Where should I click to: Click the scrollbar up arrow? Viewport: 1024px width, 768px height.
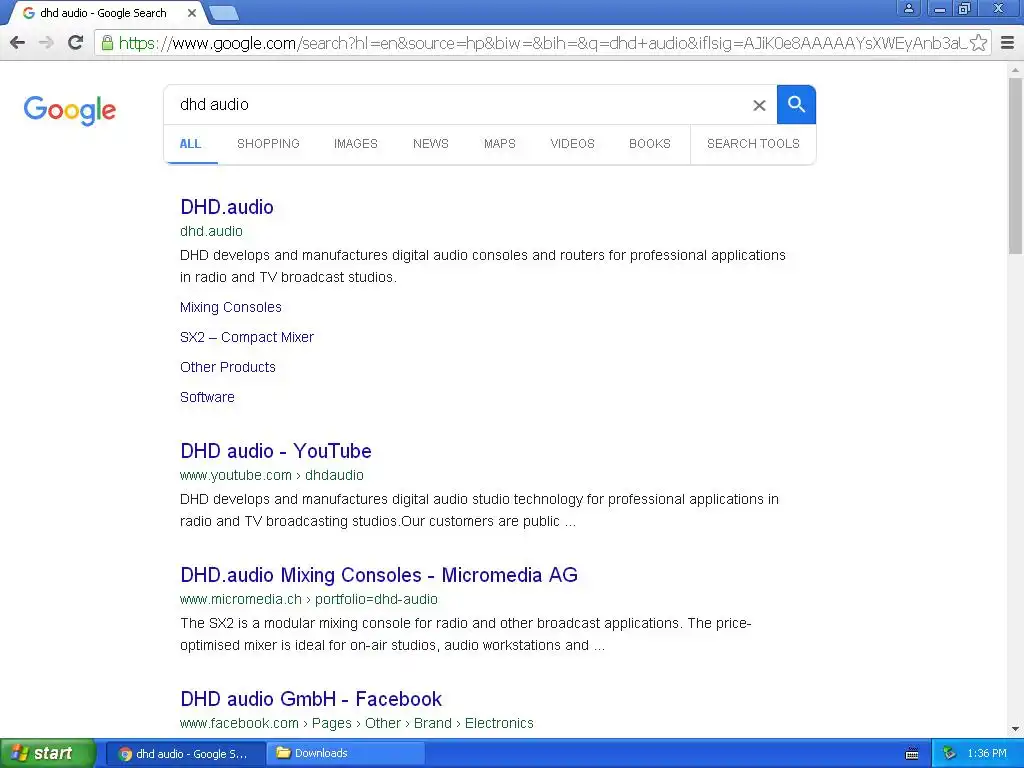pyautogui.click(x=1016, y=69)
